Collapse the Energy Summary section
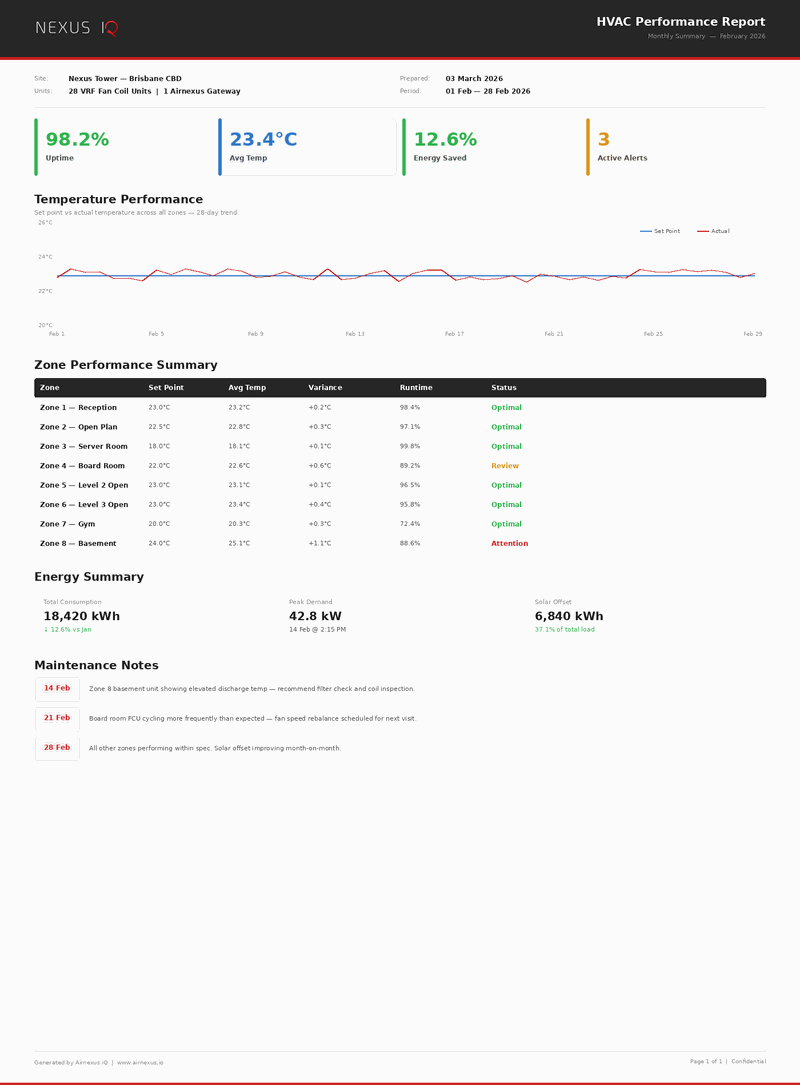Viewport: 800px width, 1085px height. tap(87, 577)
